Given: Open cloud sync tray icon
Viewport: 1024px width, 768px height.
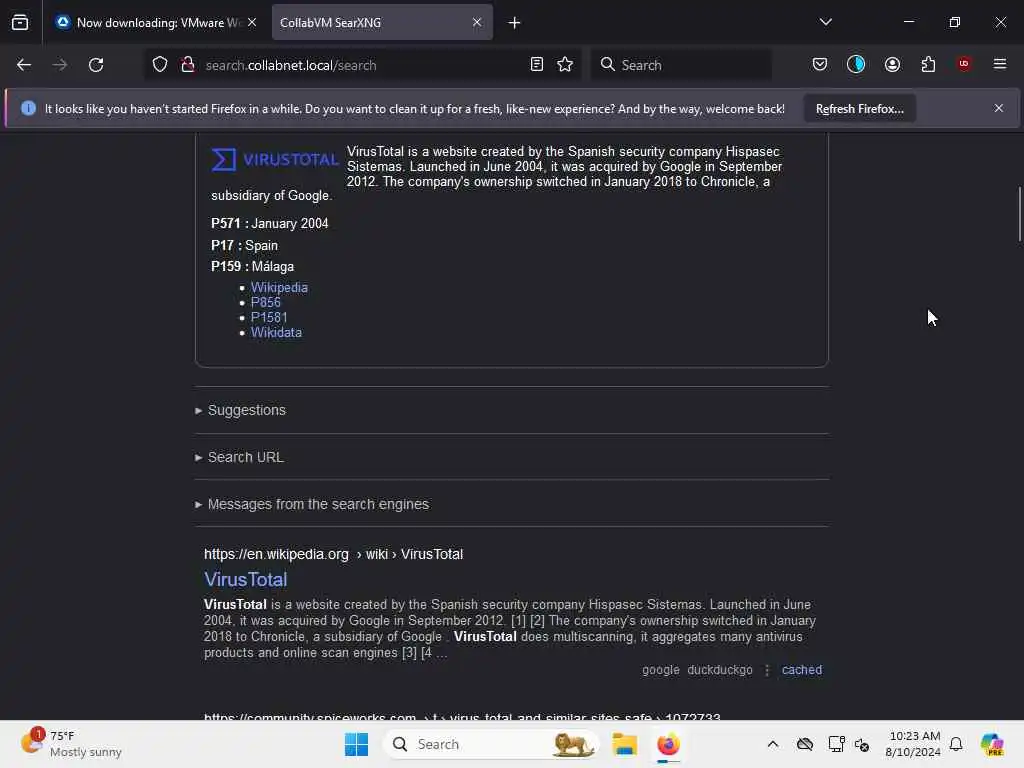Looking at the screenshot, I should click(805, 744).
